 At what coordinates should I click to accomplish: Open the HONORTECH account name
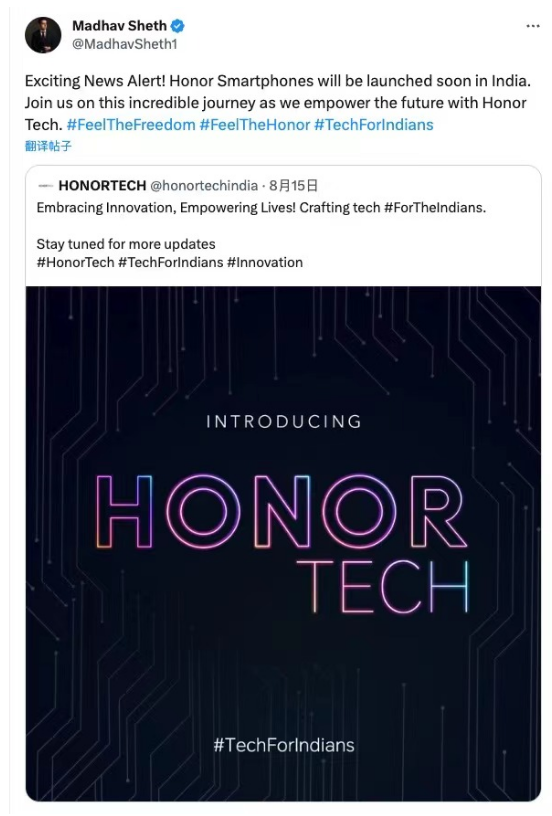tap(102, 186)
